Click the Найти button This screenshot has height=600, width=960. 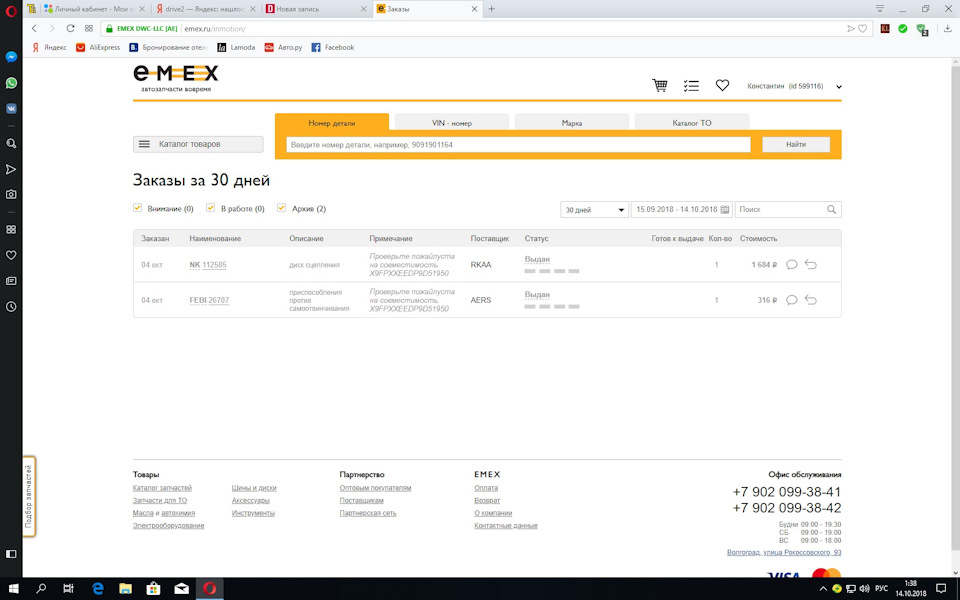click(x=796, y=144)
